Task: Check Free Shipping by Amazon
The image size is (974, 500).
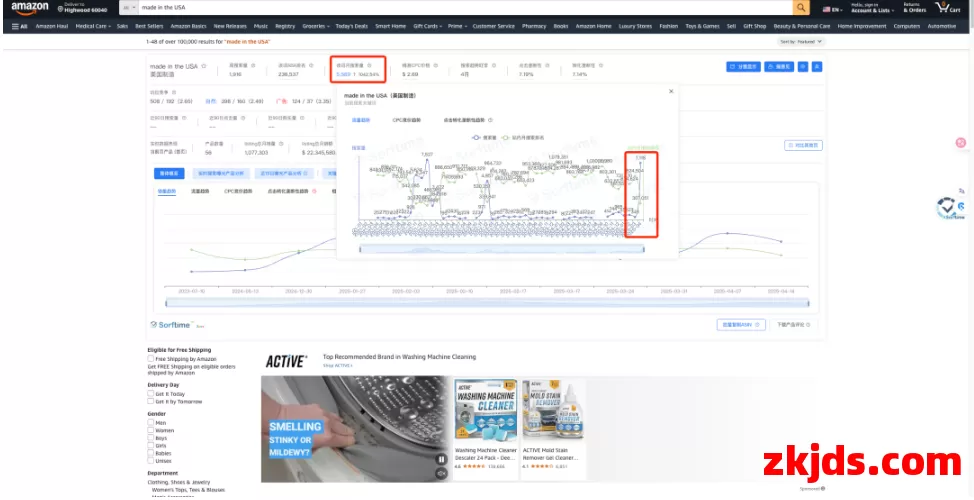Action: [151, 358]
